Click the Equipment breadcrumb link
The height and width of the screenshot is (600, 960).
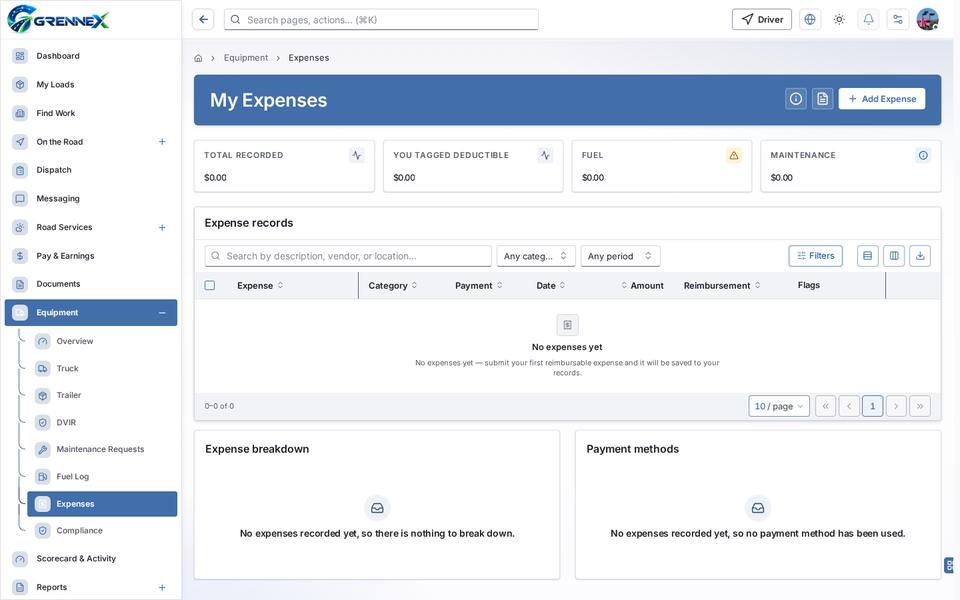pos(246,58)
